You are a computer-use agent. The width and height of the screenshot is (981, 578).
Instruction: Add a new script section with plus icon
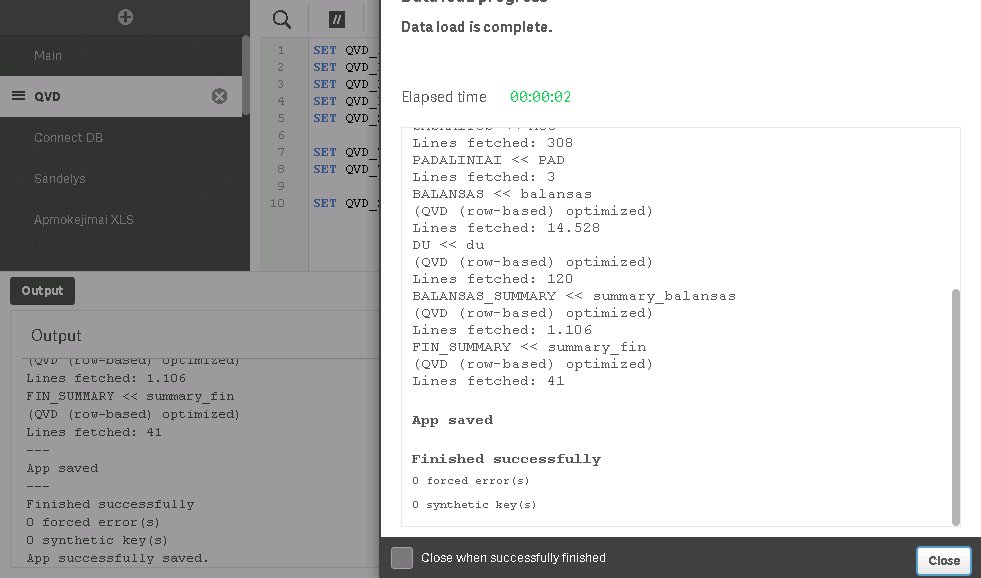click(x=125, y=17)
